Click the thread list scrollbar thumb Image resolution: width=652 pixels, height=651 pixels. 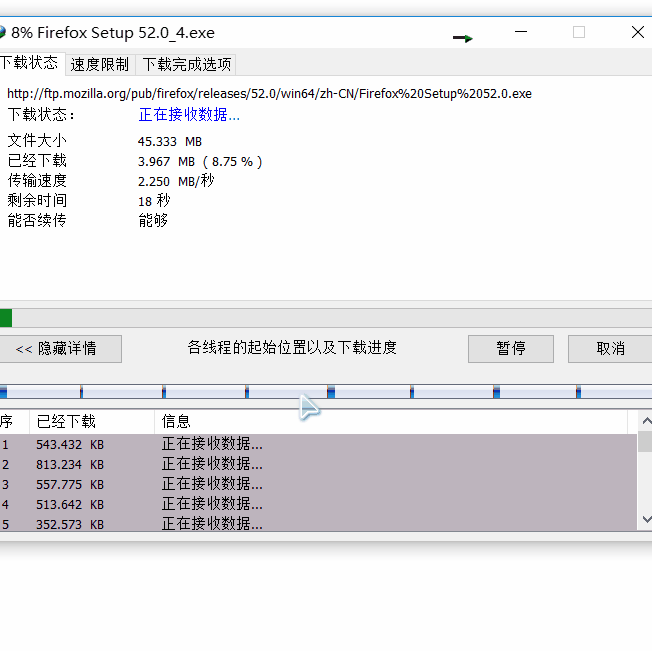pyautogui.click(x=645, y=441)
